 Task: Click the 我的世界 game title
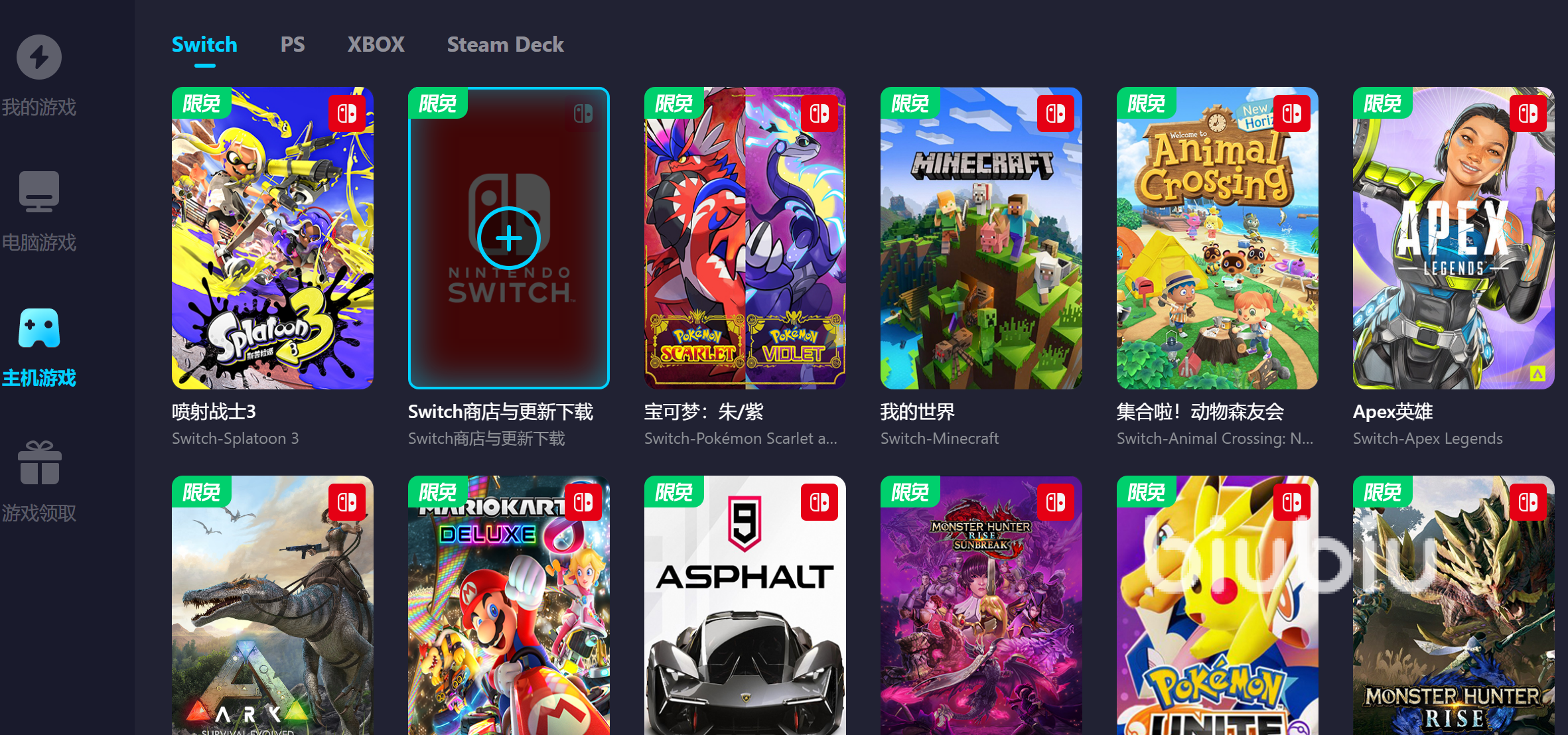pyautogui.click(x=918, y=412)
